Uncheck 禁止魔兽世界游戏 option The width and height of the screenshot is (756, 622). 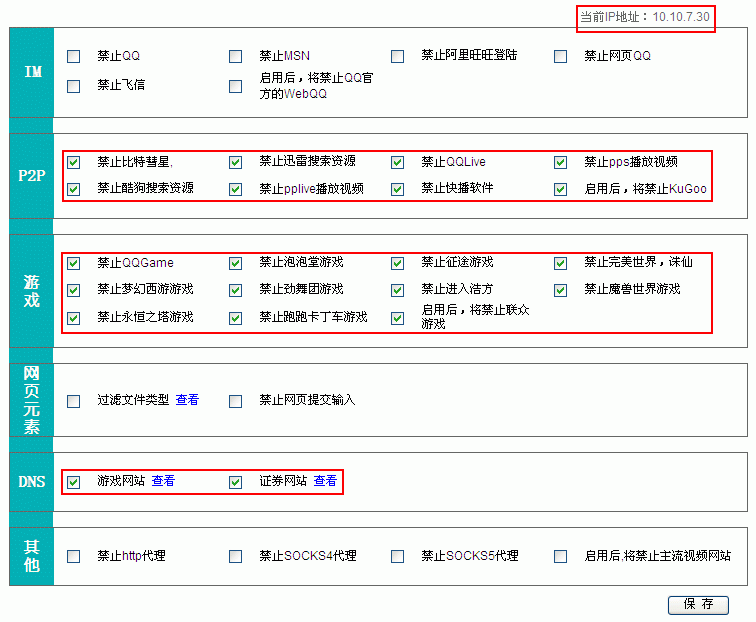(560, 290)
